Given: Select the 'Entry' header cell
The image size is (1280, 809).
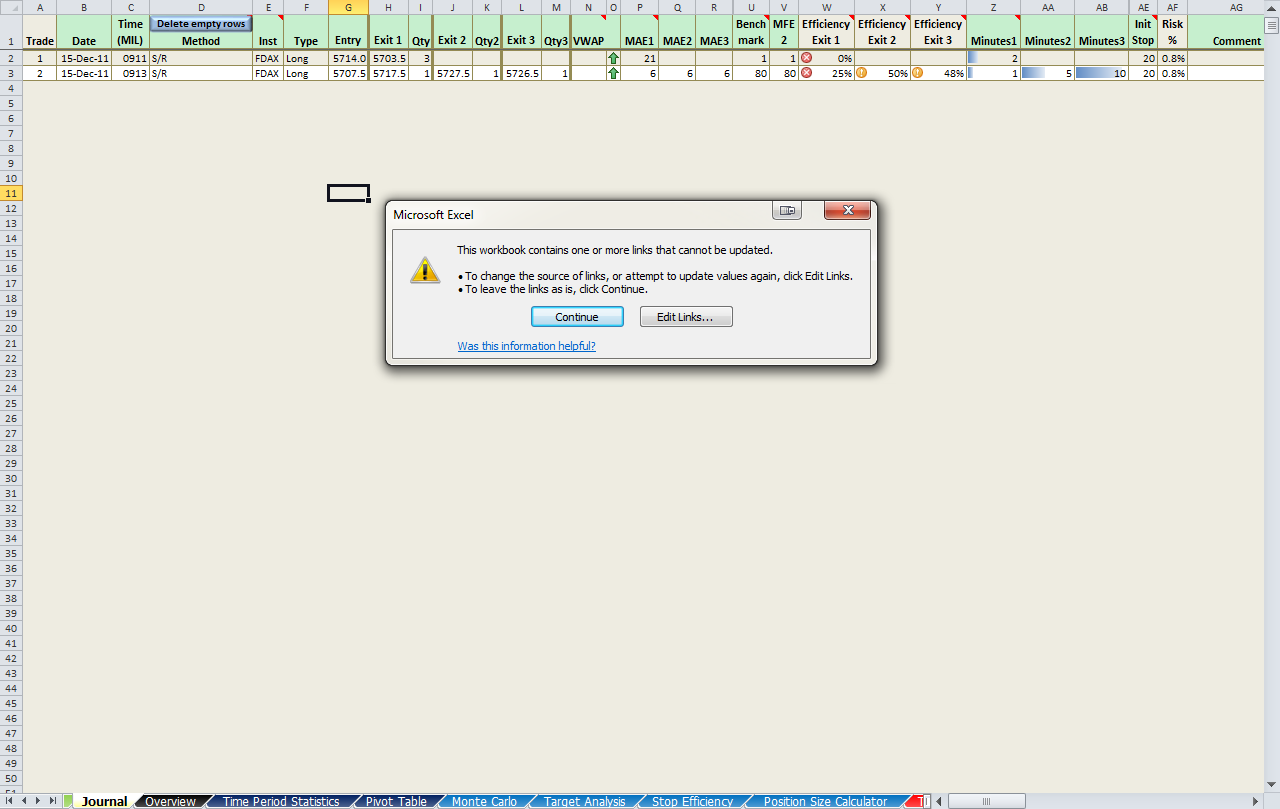Looking at the screenshot, I should (348, 33).
